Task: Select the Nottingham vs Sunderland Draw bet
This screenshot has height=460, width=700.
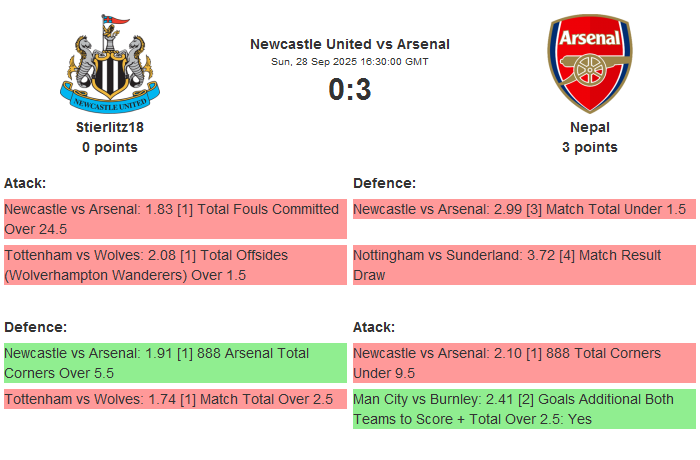Action: tap(523, 265)
